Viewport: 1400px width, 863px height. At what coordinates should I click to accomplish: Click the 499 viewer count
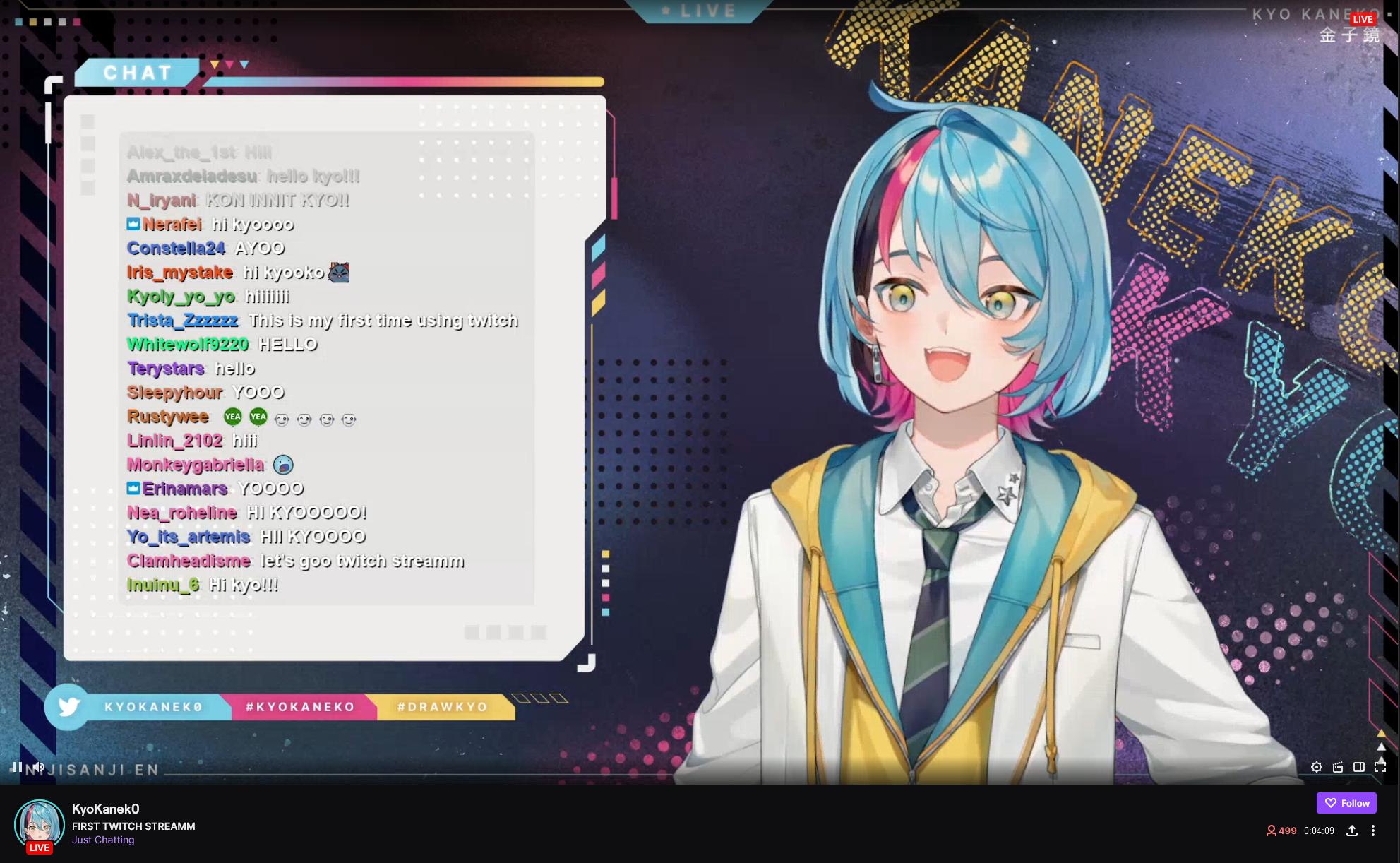pyautogui.click(x=1281, y=831)
